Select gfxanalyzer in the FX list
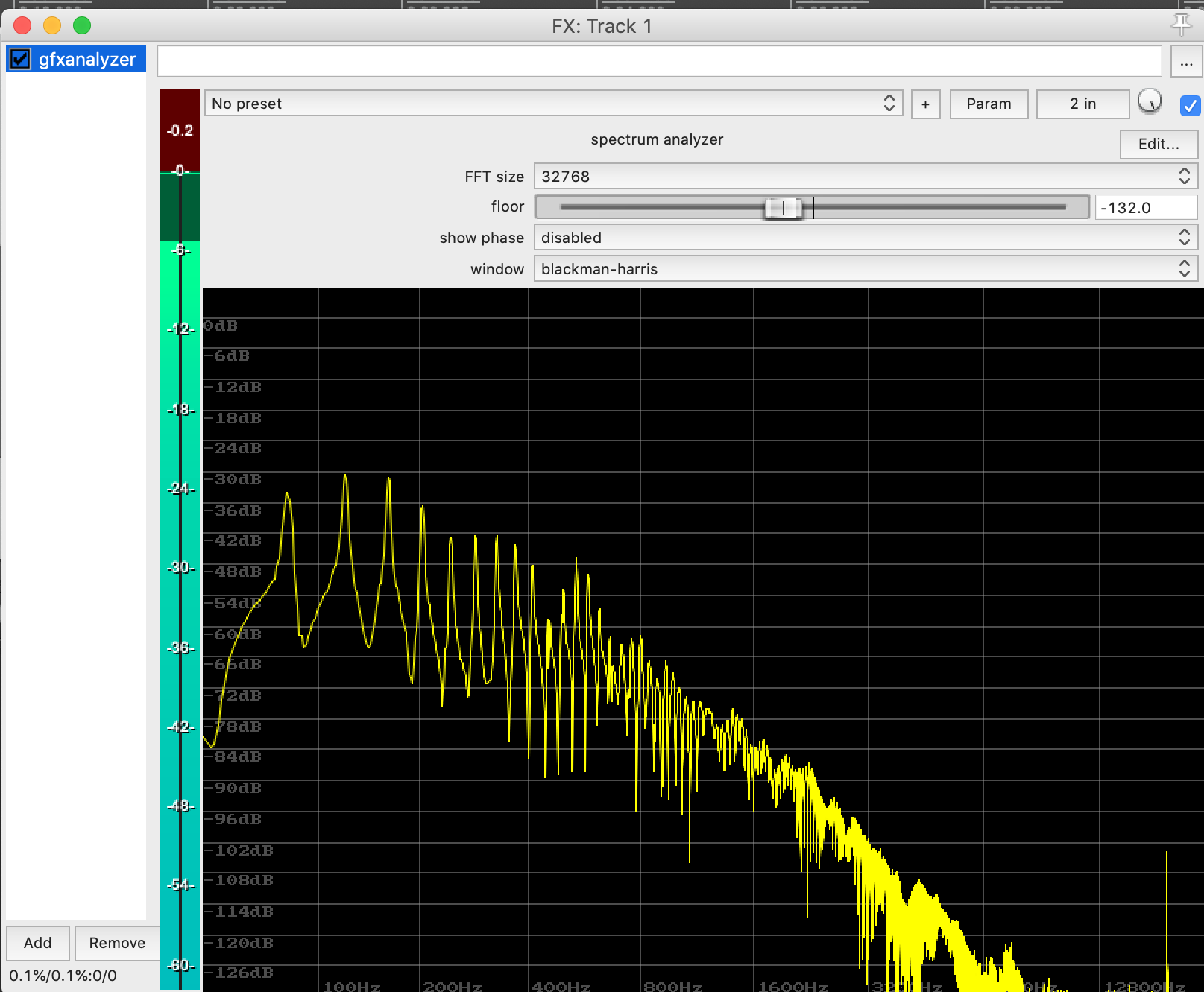The width and height of the screenshot is (1204, 992). [86, 59]
